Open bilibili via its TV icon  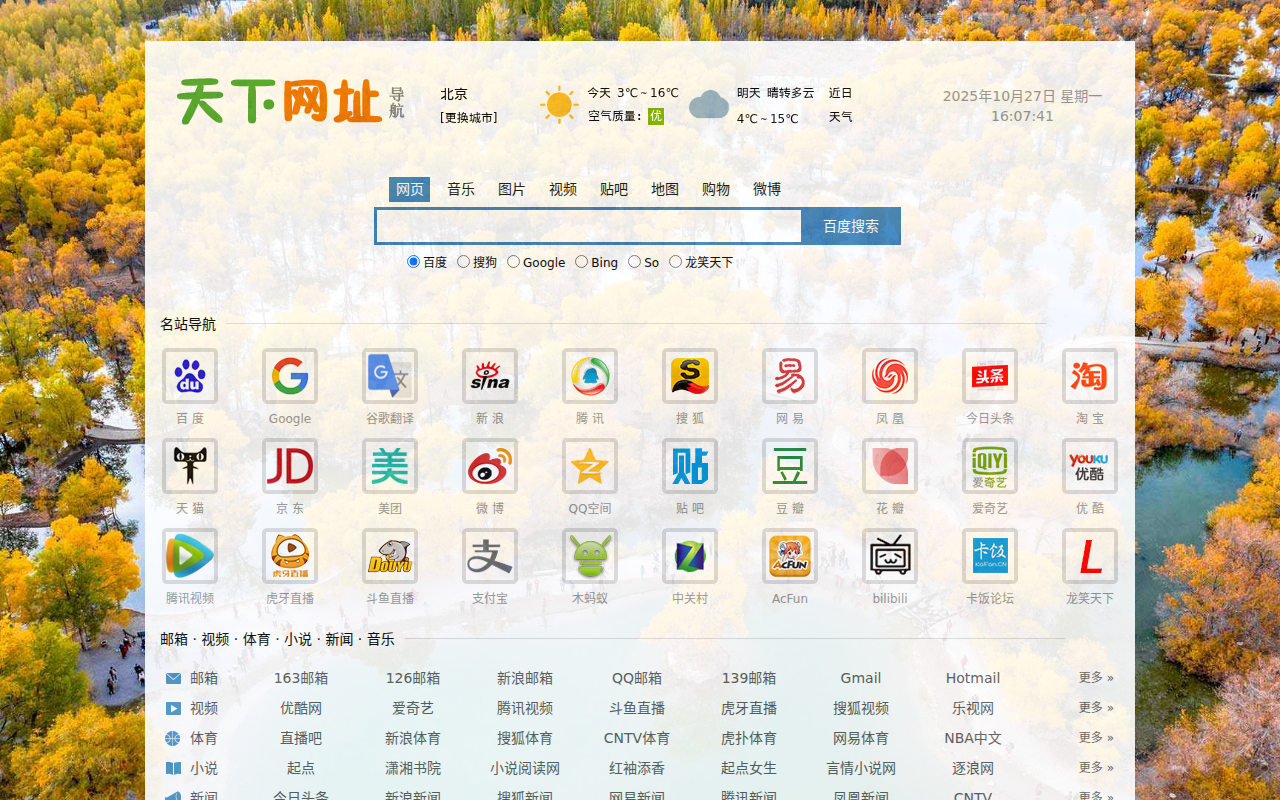(x=889, y=556)
